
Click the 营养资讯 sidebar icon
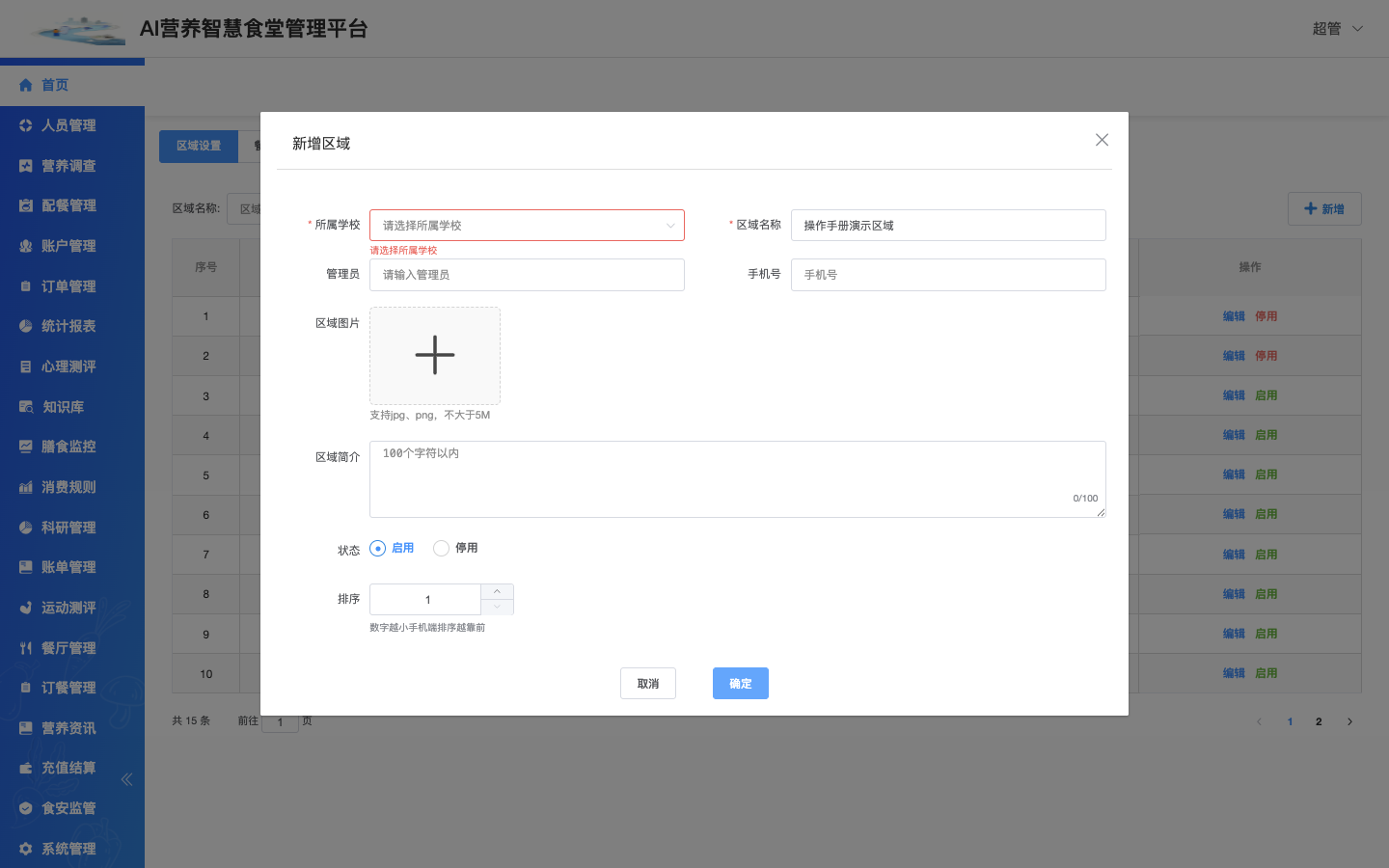click(x=26, y=728)
